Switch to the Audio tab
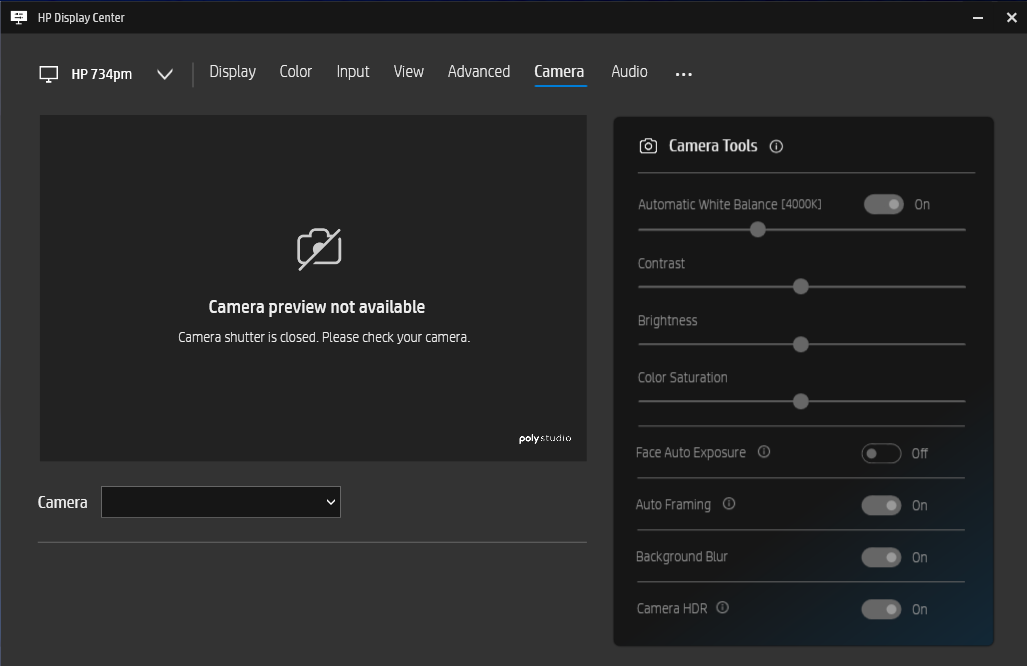The image size is (1027, 666). (629, 71)
